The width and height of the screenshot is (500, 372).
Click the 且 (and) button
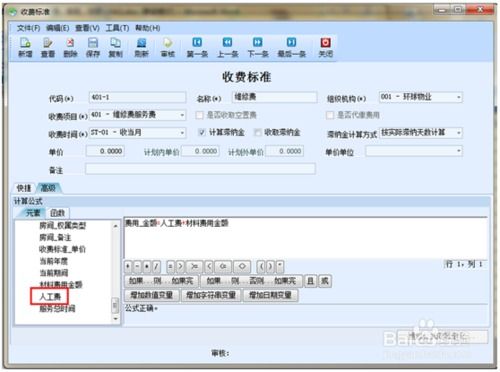point(310,281)
